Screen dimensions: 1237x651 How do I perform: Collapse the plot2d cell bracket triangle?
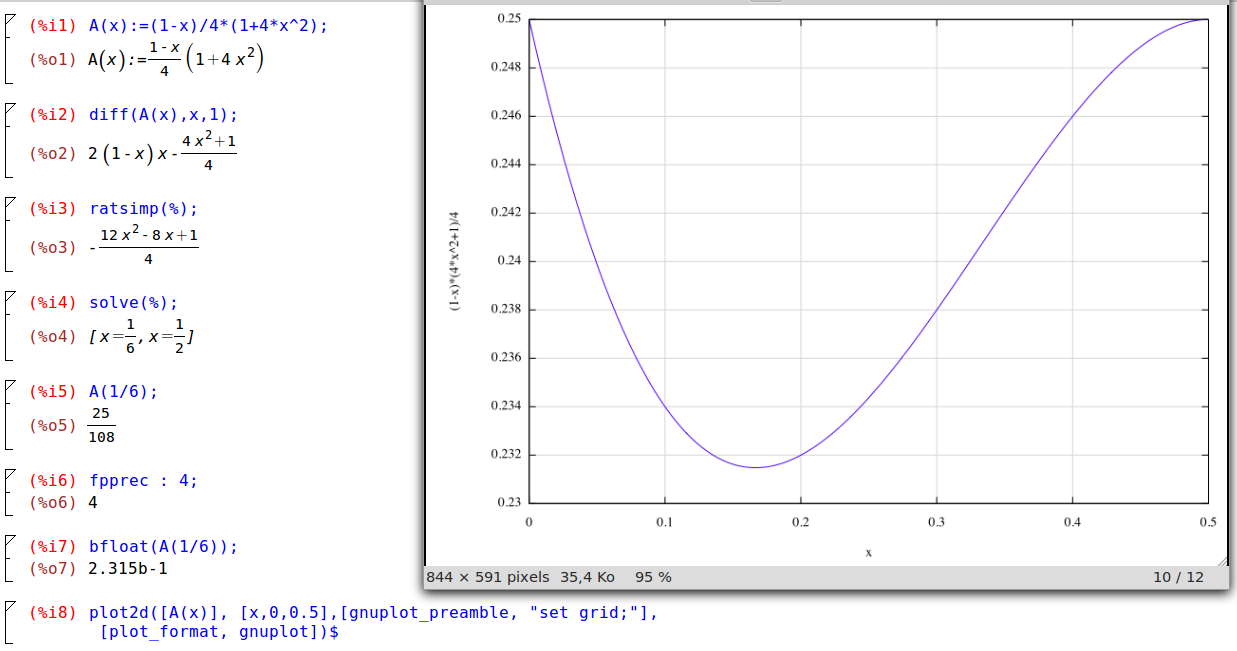[9, 608]
